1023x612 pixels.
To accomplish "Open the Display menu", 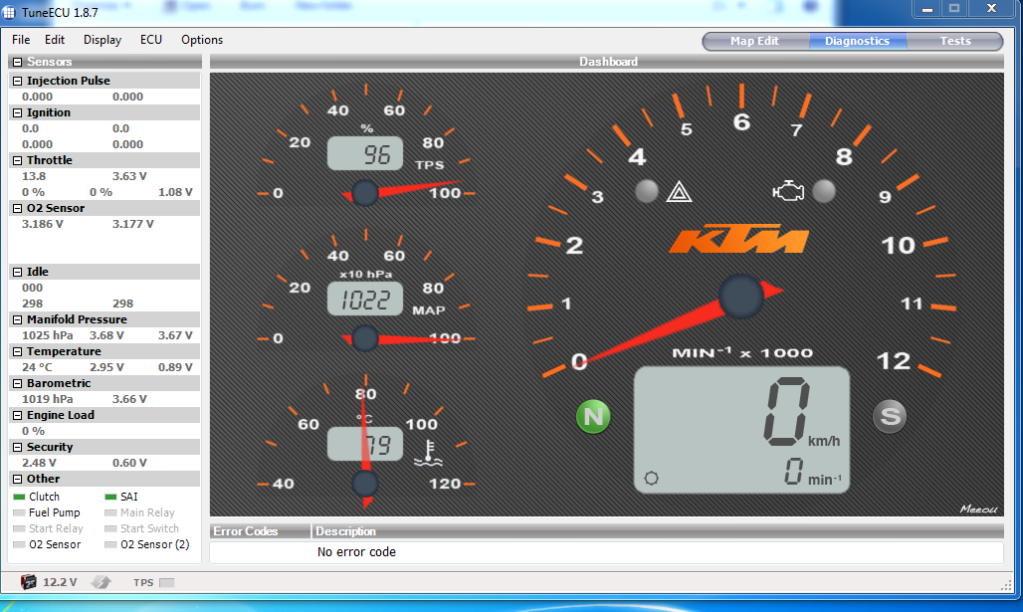I will (x=102, y=40).
